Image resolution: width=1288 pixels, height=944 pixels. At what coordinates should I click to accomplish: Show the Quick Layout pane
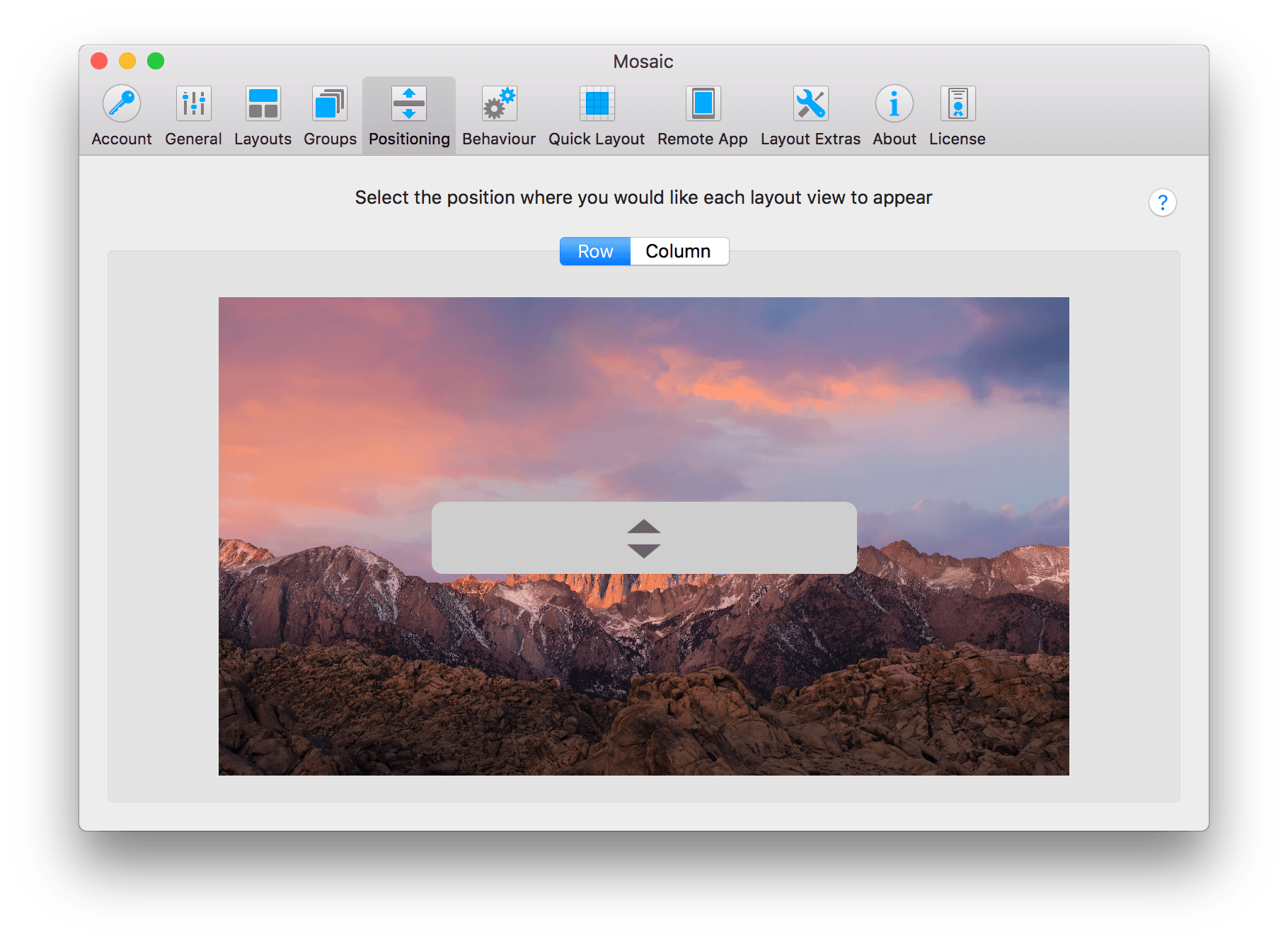pos(597,116)
